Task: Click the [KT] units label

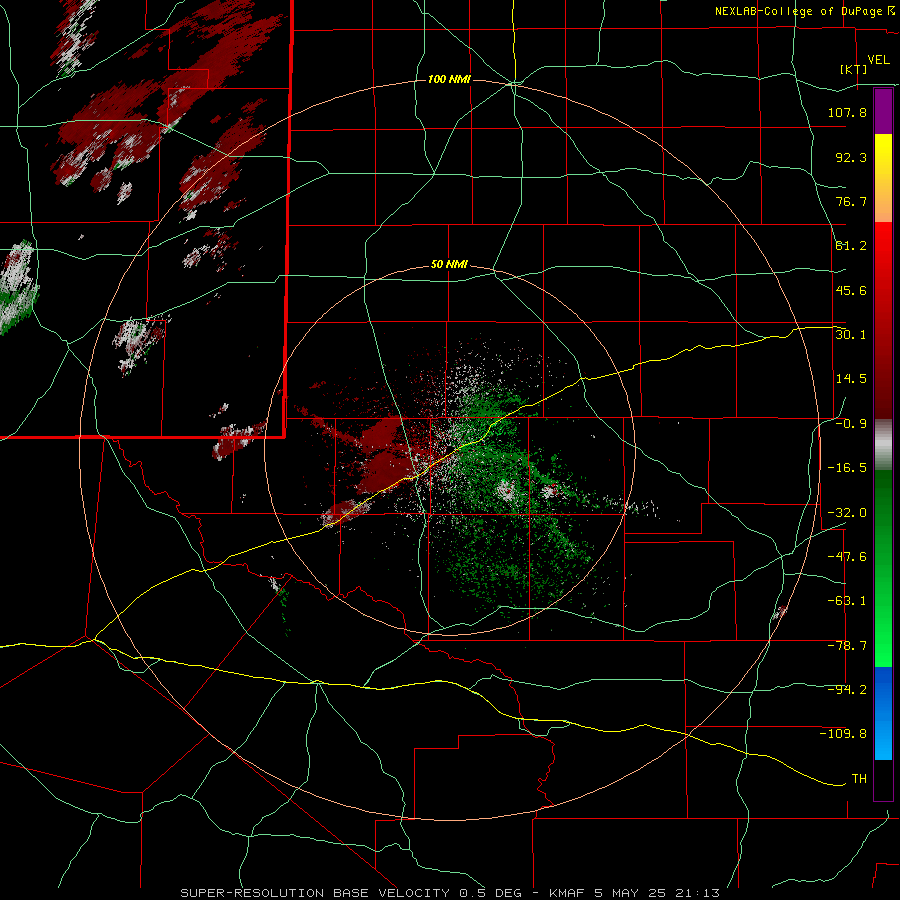Action: coord(854,69)
